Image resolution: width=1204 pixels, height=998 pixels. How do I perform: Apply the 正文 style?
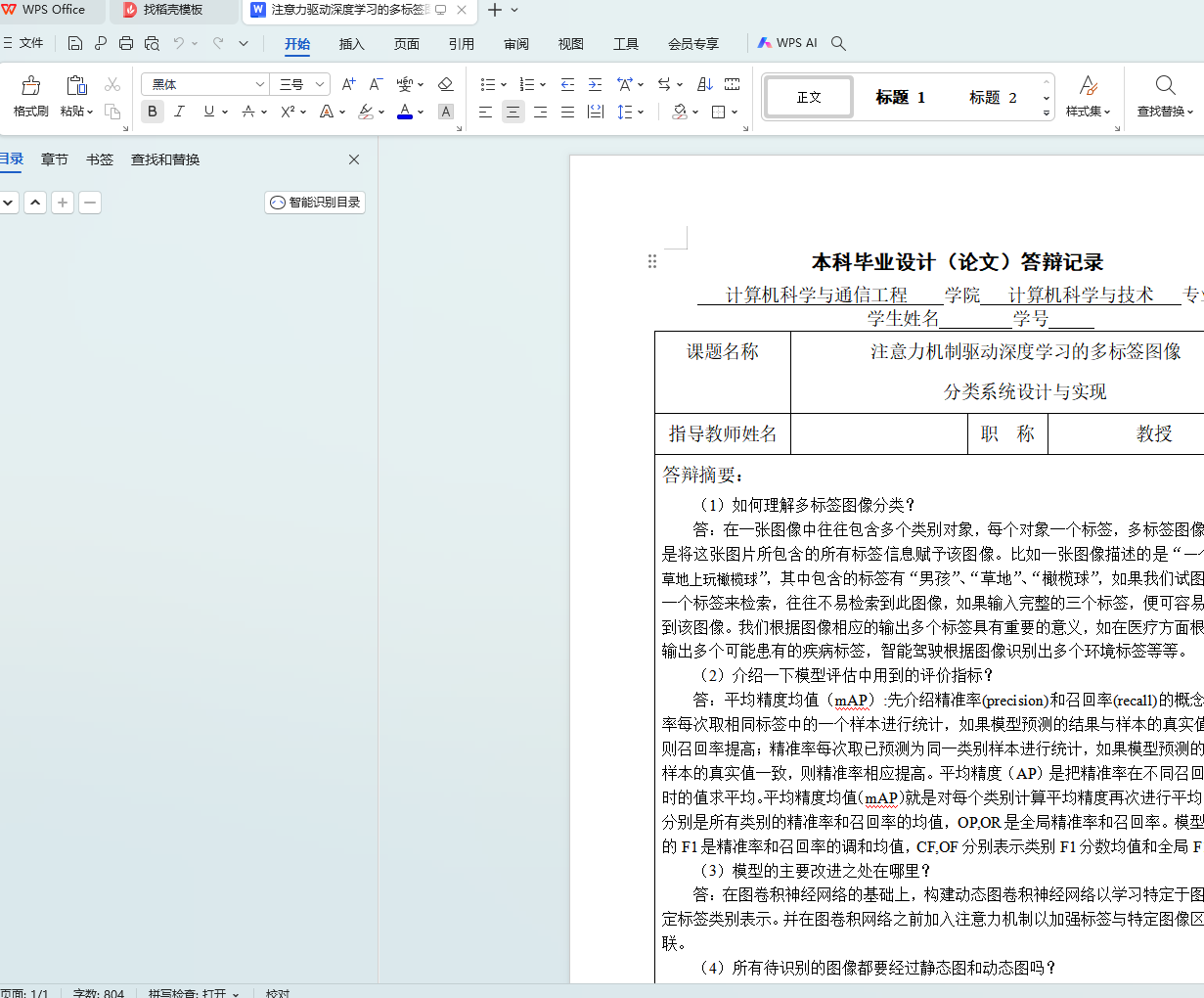809,97
